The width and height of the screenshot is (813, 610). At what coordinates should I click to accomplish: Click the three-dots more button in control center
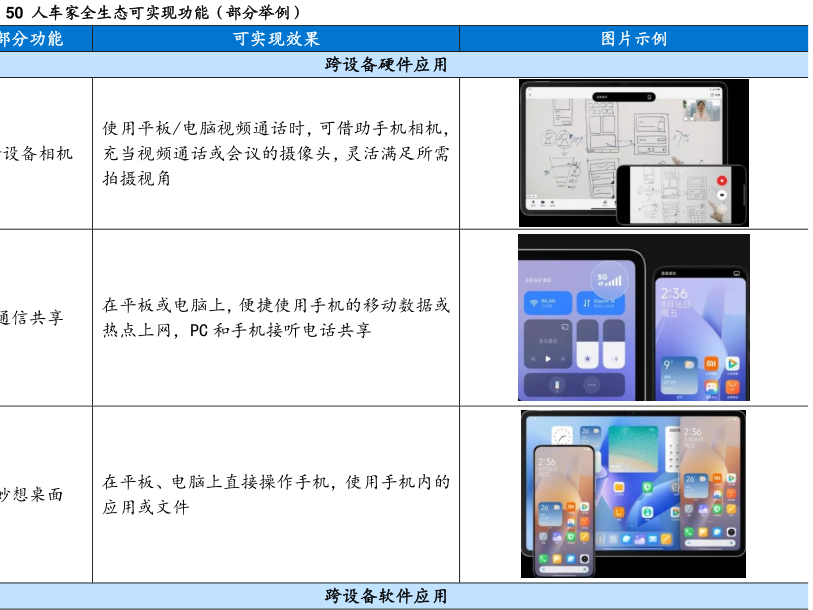(x=591, y=384)
